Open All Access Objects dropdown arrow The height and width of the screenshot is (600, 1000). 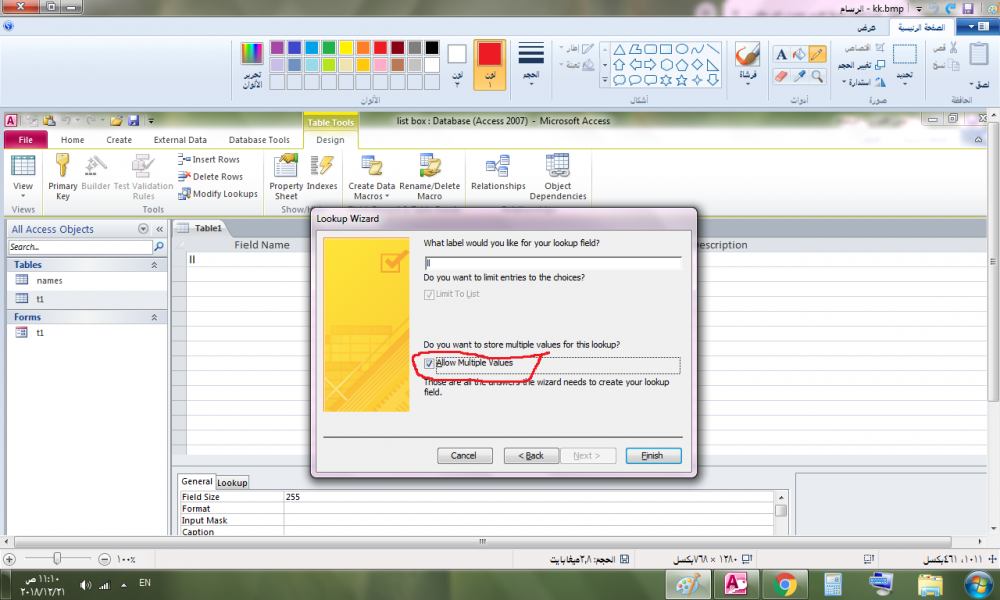click(143, 229)
